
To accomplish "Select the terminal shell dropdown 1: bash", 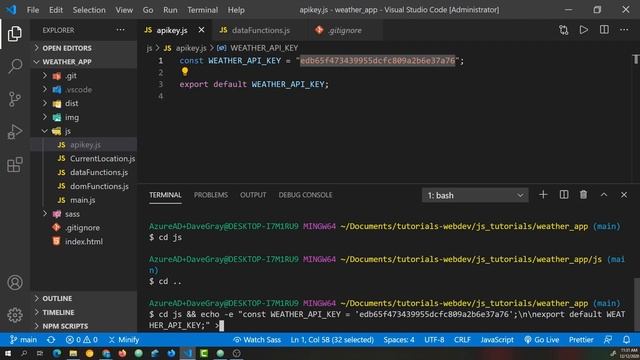I will [475, 196].
